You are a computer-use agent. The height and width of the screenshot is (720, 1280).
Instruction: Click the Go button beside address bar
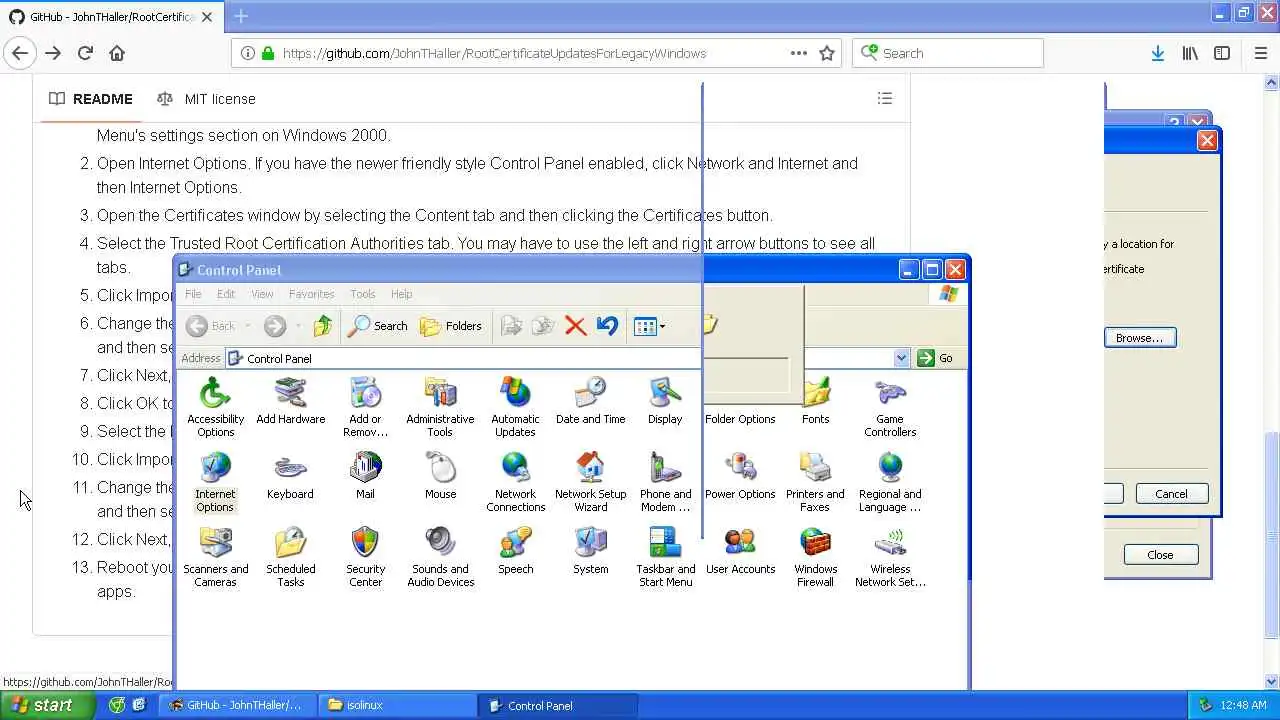tap(936, 358)
